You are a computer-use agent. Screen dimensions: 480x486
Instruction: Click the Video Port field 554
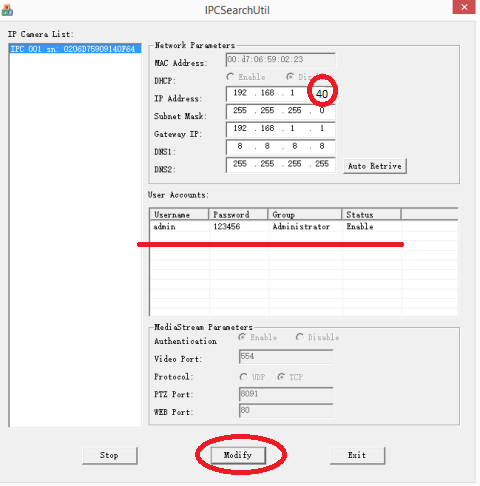[286, 357]
